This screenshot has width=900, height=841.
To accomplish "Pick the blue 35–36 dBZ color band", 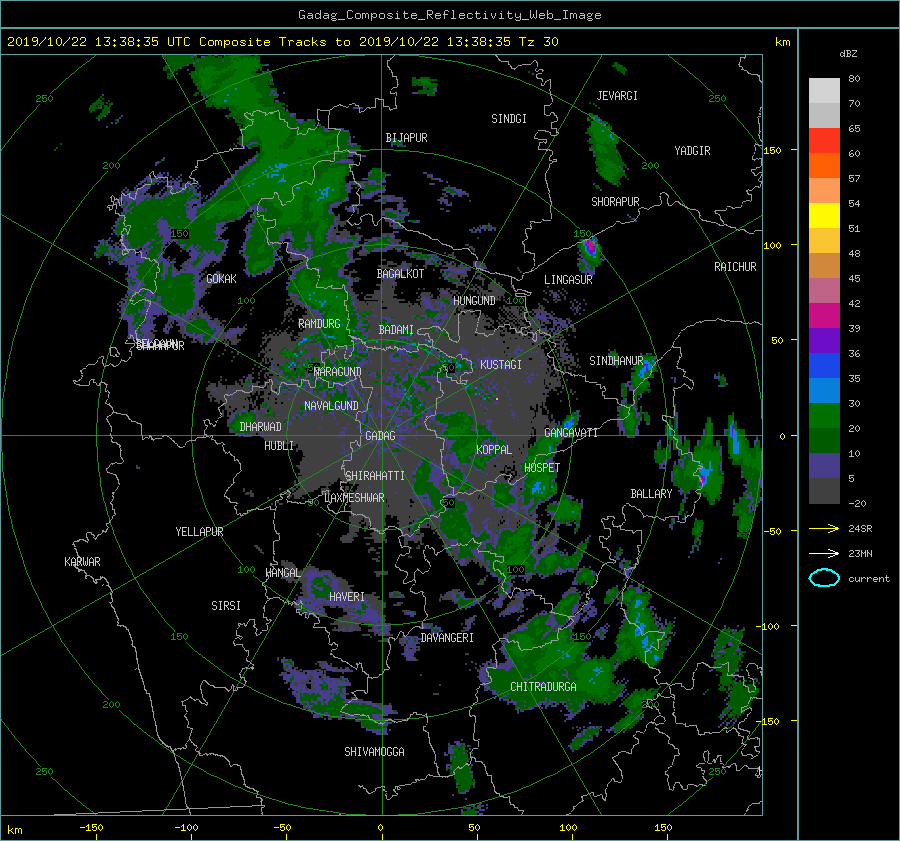I will click(824, 366).
